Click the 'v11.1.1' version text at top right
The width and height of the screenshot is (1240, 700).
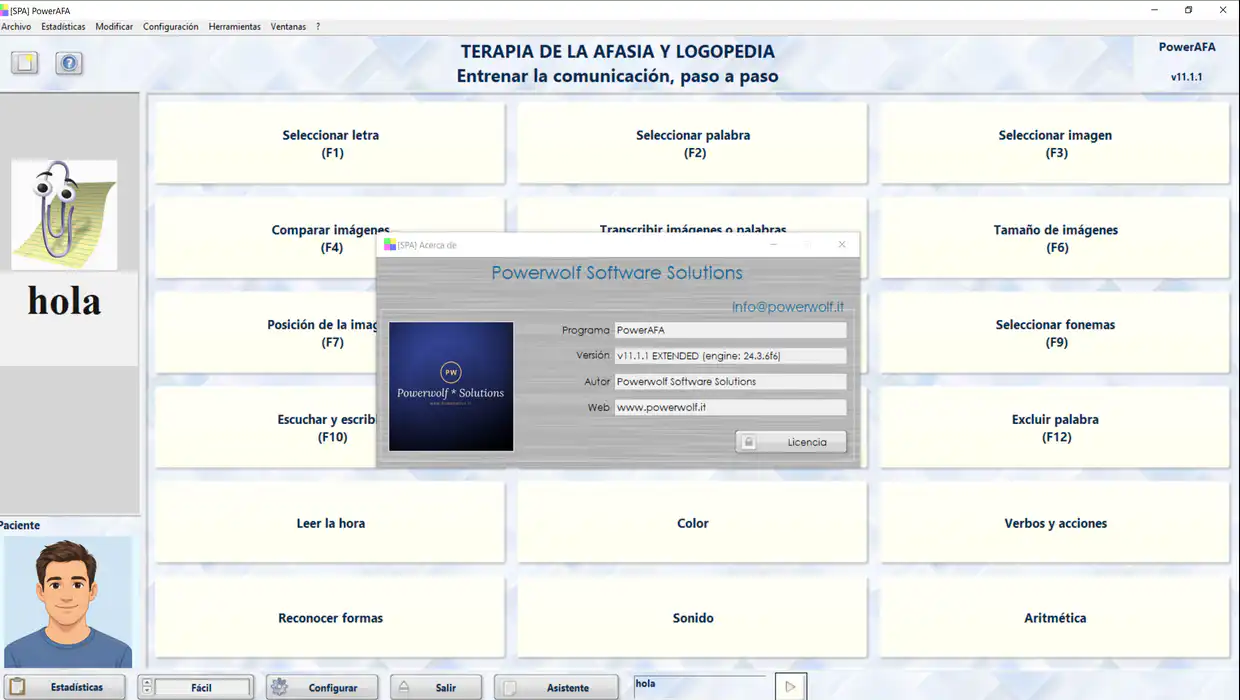tap(1186, 77)
